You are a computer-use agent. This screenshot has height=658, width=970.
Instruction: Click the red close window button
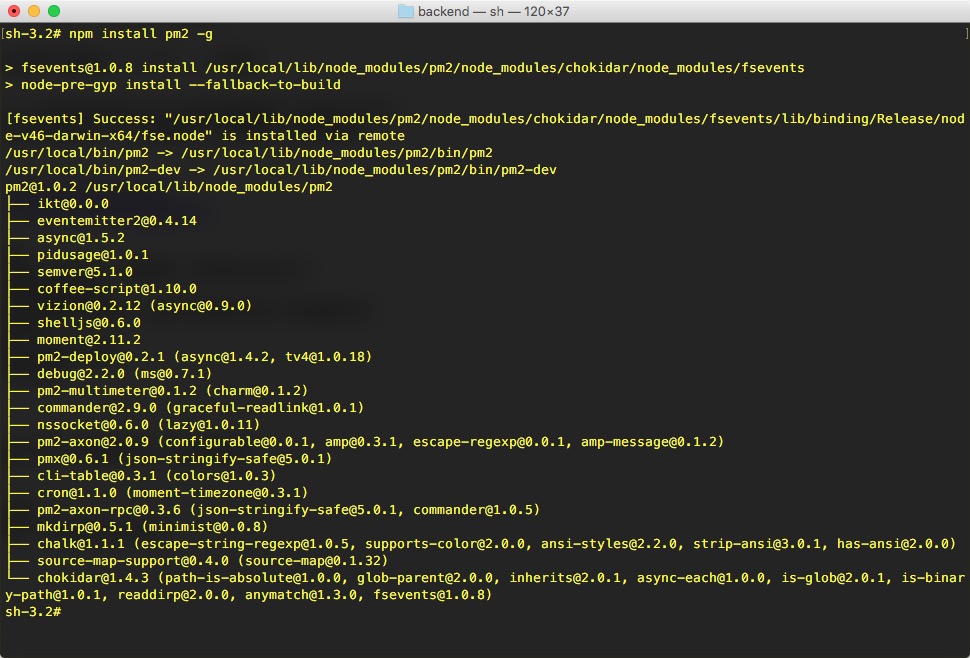(14, 11)
